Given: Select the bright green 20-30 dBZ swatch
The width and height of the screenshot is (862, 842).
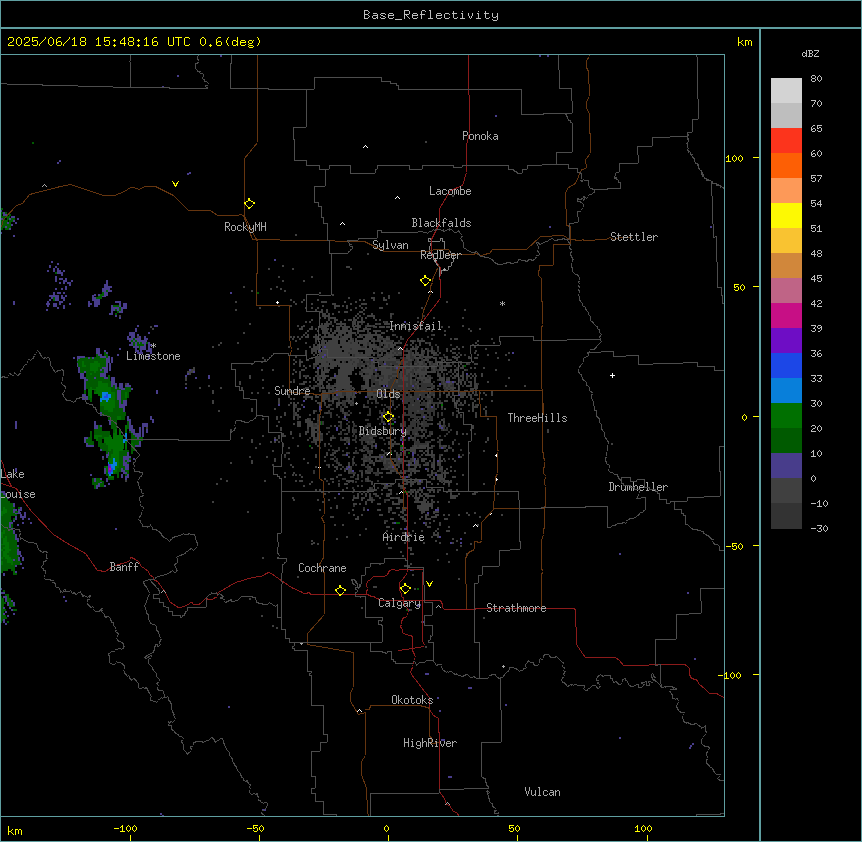Looking at the screenshot, I should pyautogui.click(x=786, y=416).
